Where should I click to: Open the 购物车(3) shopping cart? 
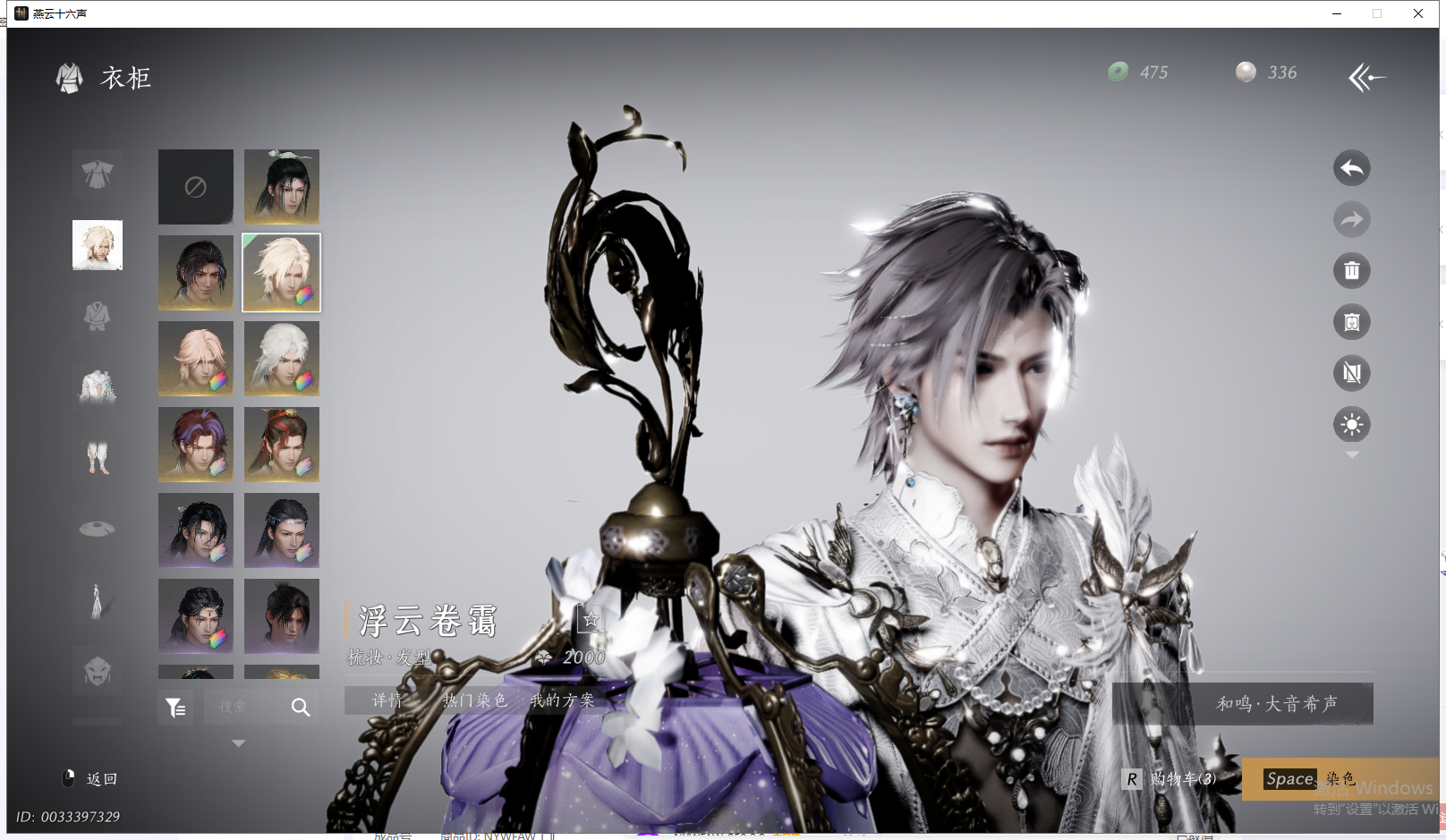(1172, 779)
